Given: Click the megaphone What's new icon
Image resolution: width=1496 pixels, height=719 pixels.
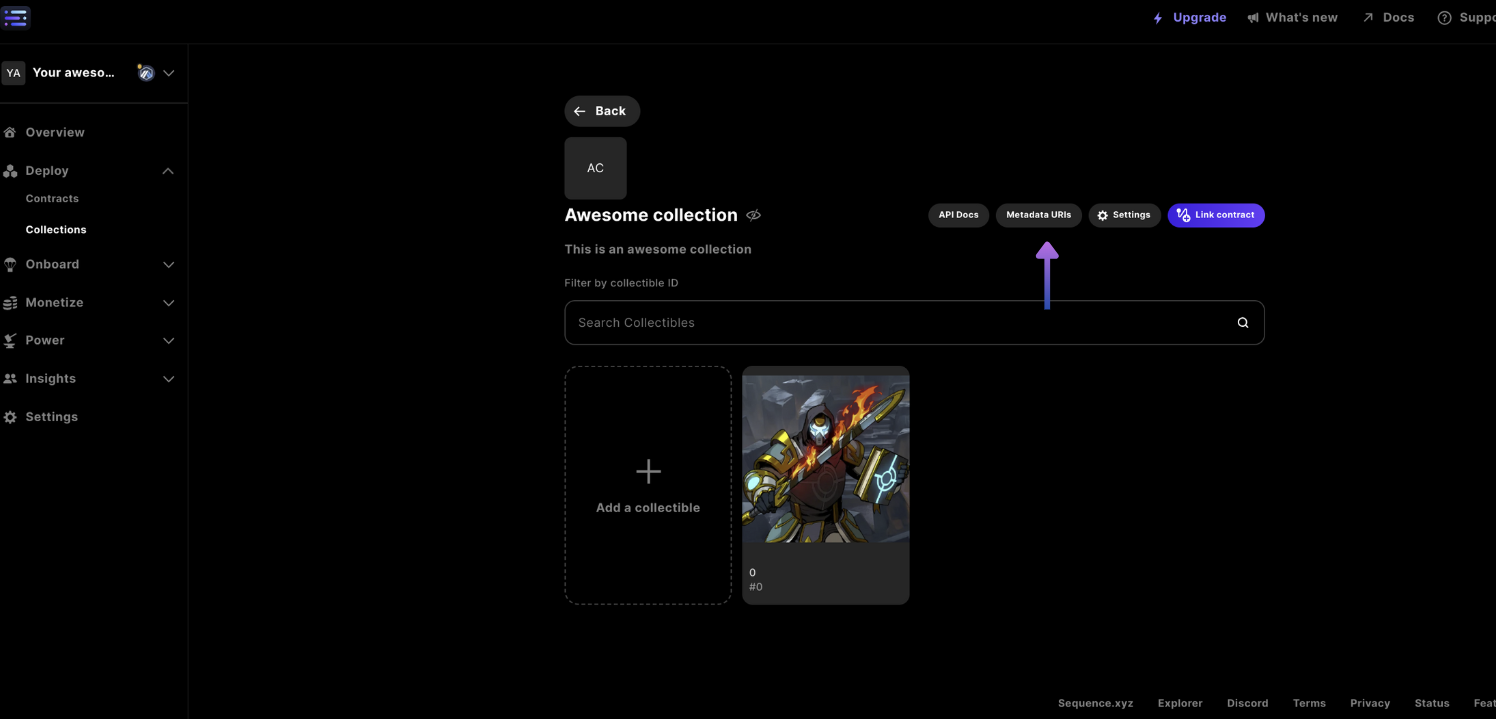Looking at the screenshot, I should pyautogui.click(x=1252, y=18).
